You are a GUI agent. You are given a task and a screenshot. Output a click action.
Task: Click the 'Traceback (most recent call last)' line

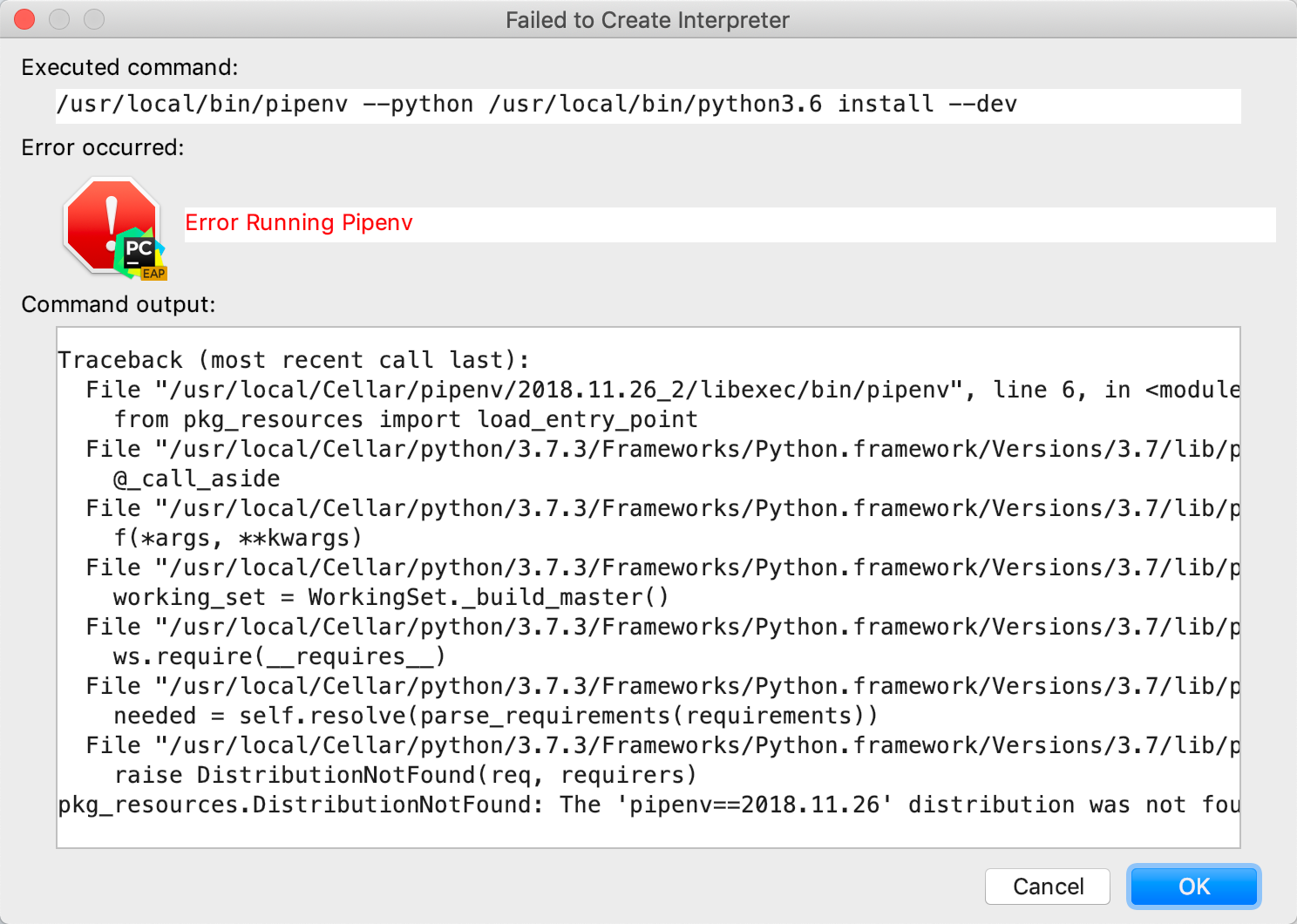click(x=293, y=360)
